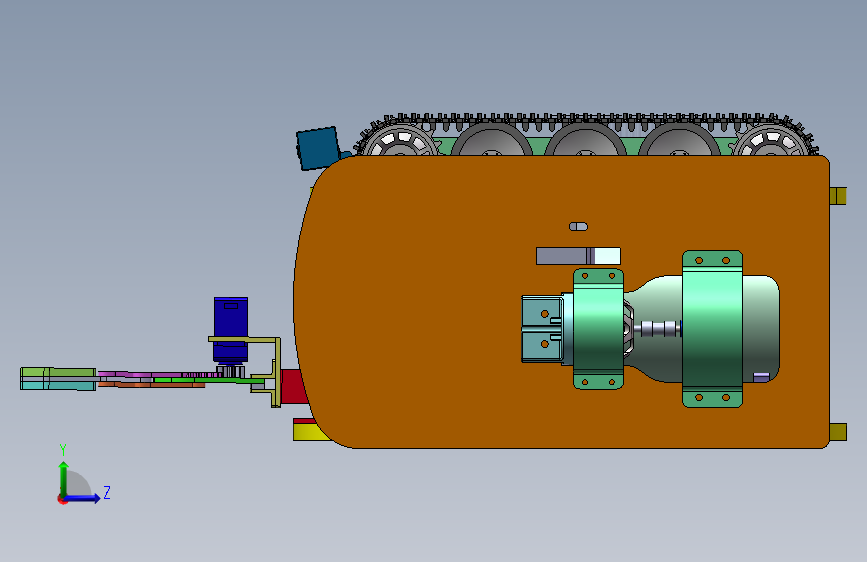The width and height of the screenshot is (867, 562).
Task: Click the green Y axis arrow
Action: point(64,478)
